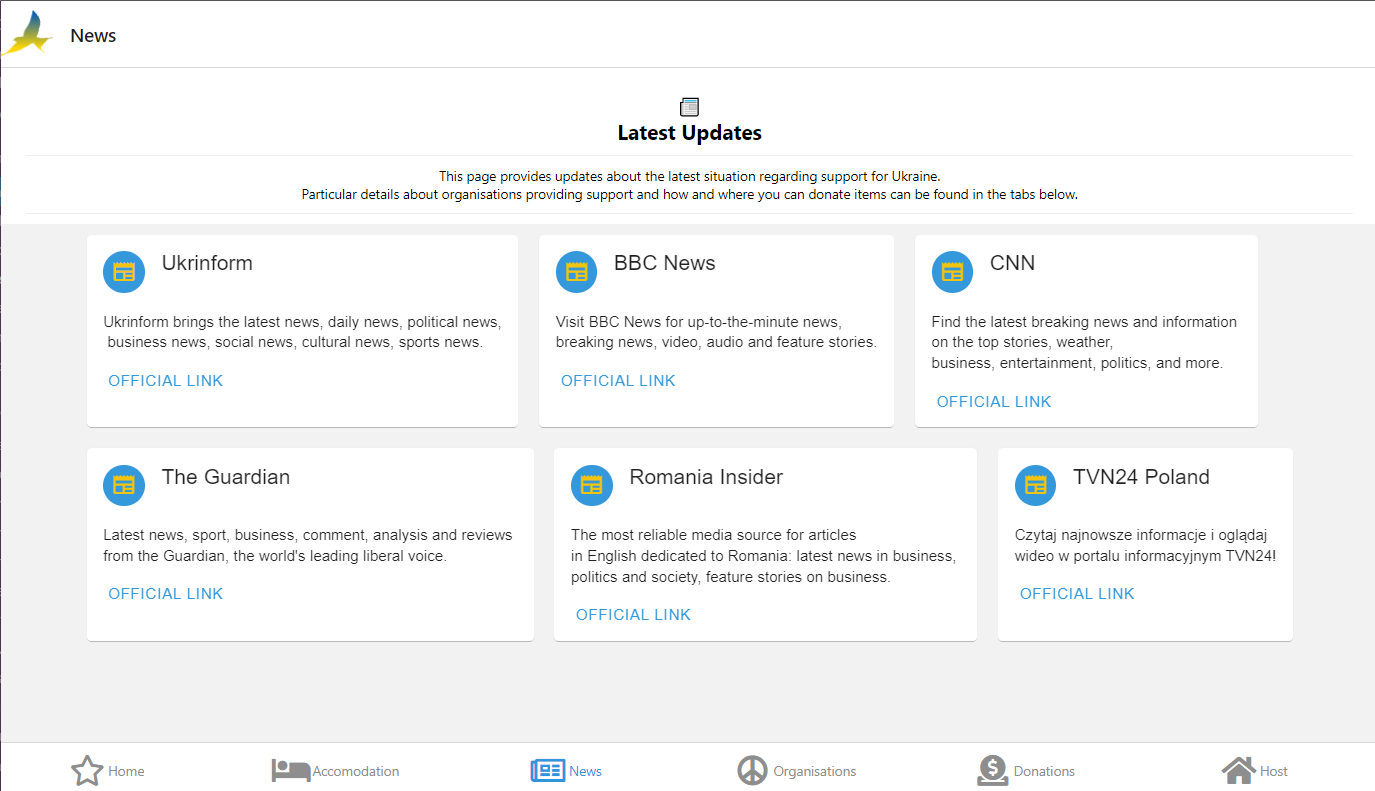
Task: Open BBC News OFFICIAL LINK
Action: coord(618,381)
